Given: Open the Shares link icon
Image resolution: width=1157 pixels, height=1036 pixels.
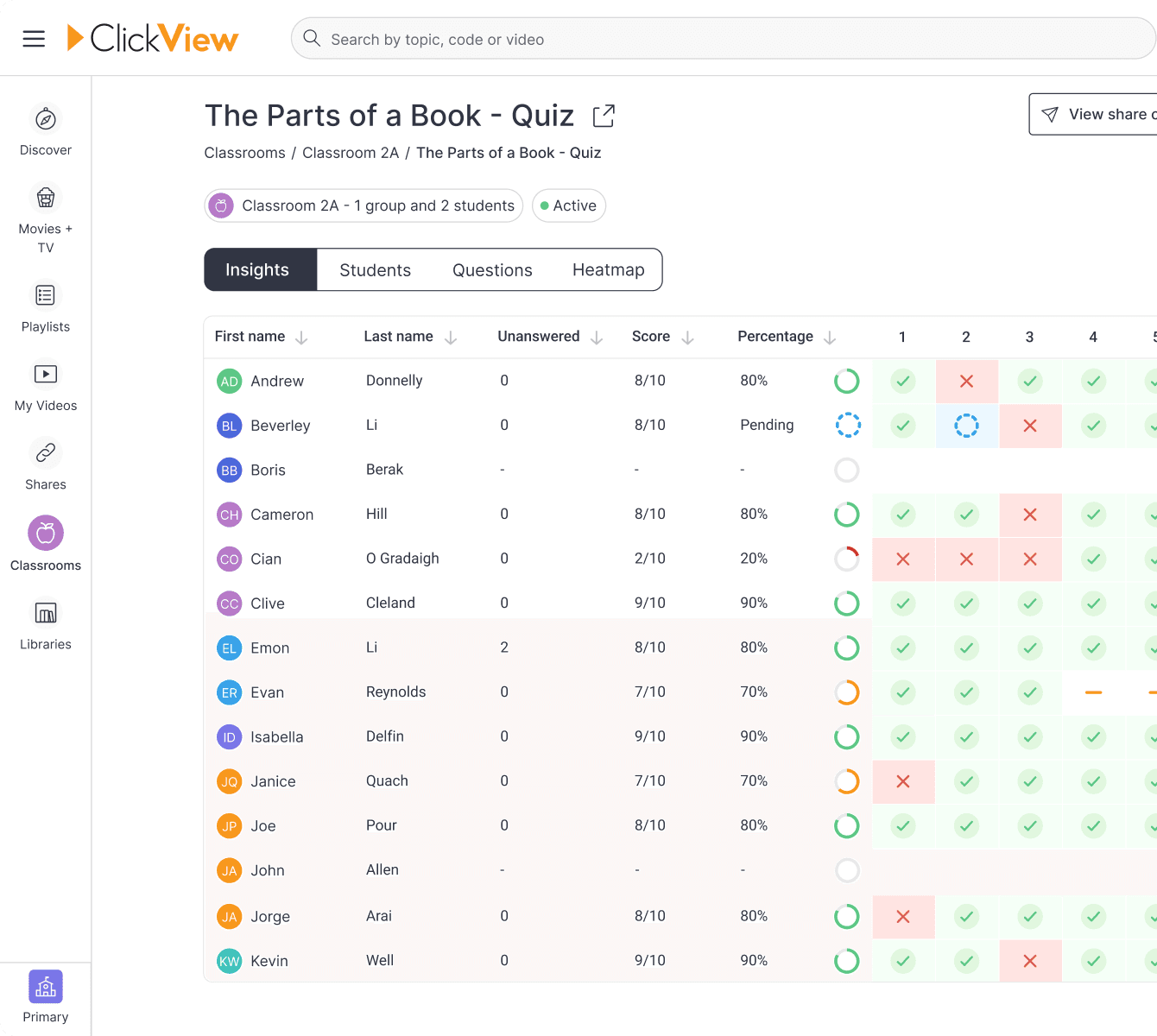Looking at the screenshot, I should pyautogui.click(x=46, y=452).
